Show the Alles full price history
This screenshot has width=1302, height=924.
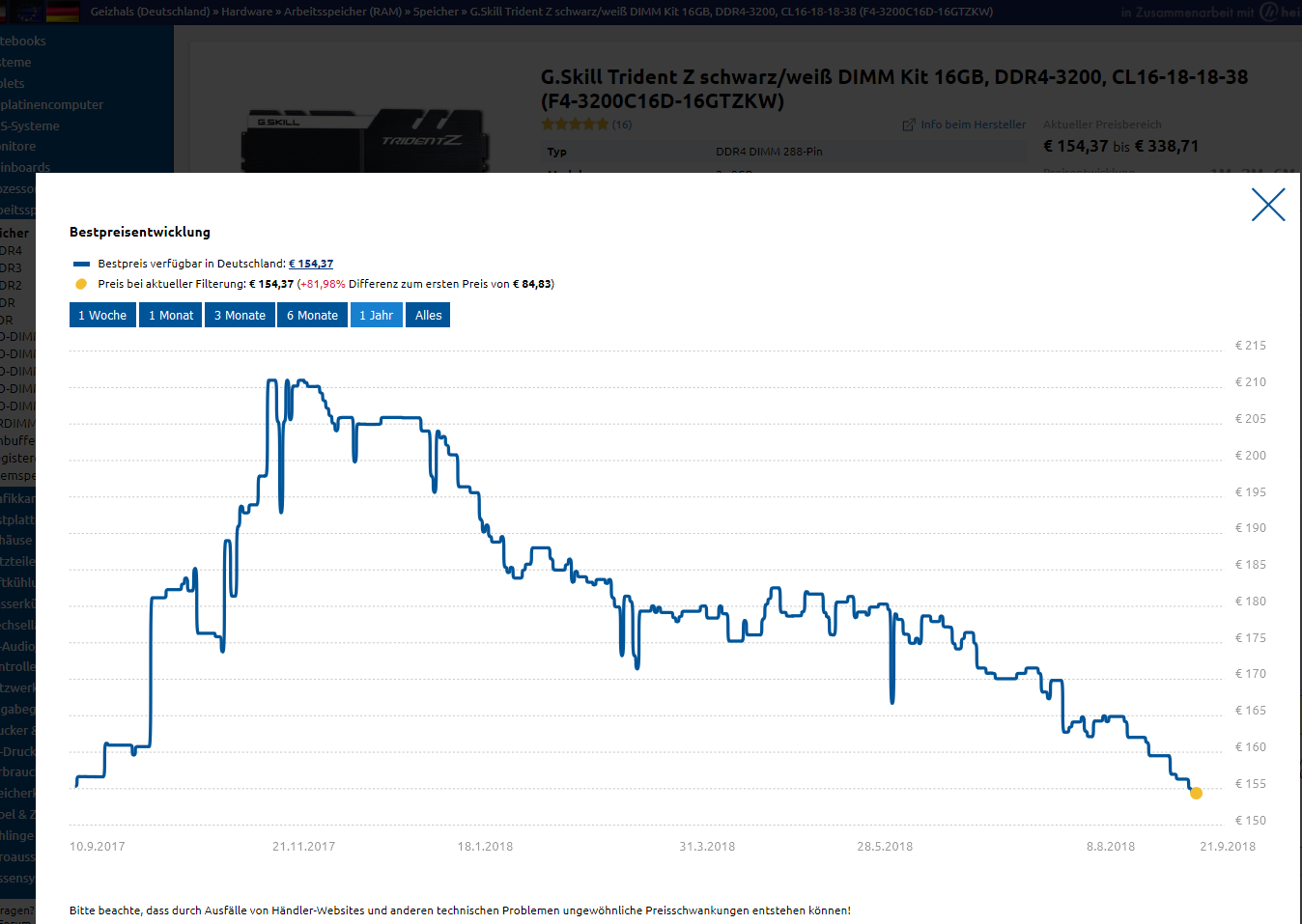(x=428, y=316)
